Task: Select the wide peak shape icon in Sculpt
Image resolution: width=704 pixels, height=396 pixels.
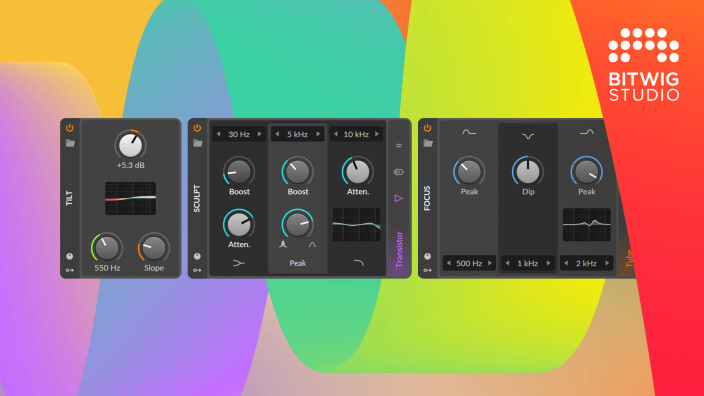Action: click(x=312, y=245)
